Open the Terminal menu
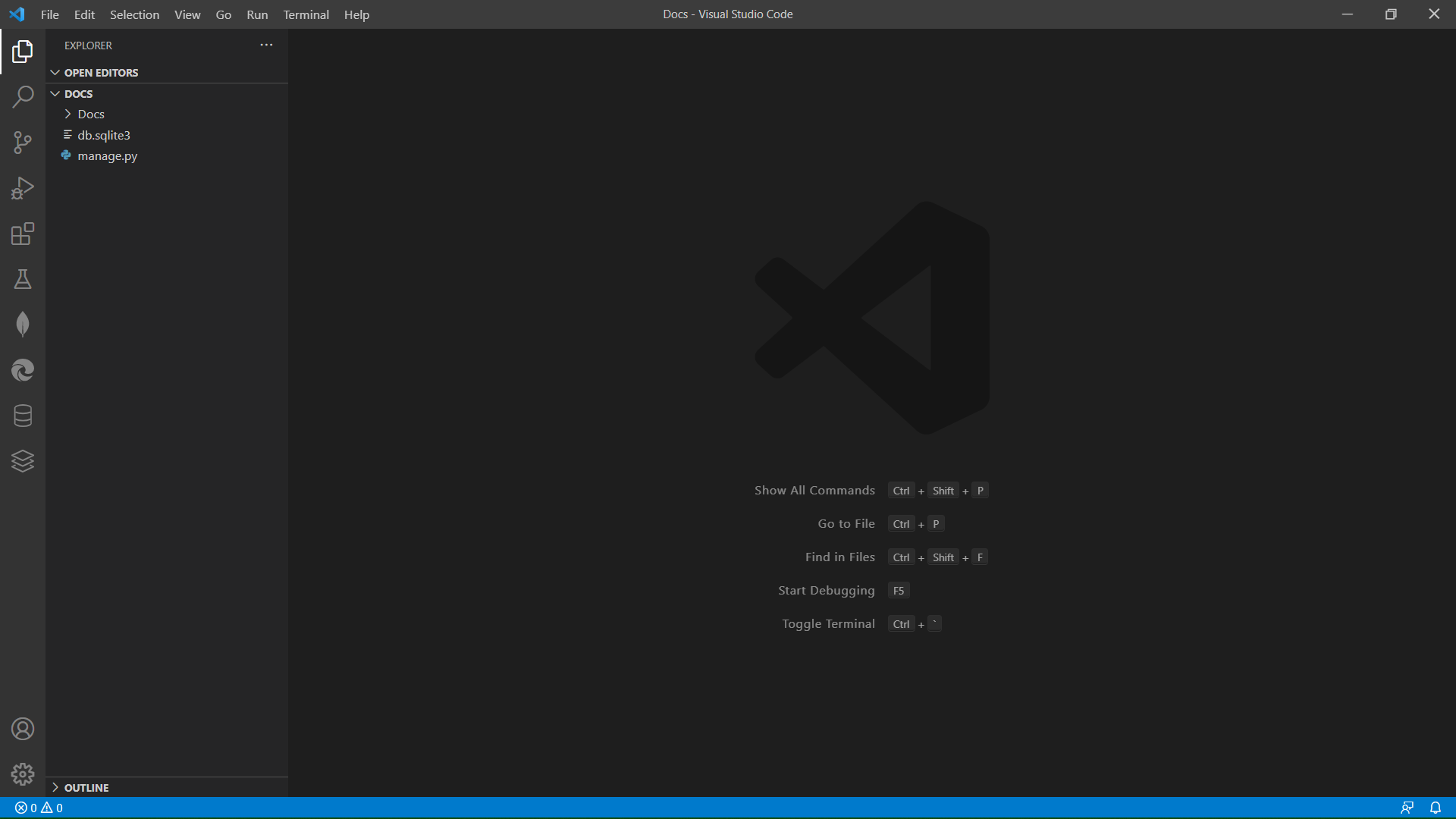Screen dimensions: 1456x819 click(x=306, y=14)
